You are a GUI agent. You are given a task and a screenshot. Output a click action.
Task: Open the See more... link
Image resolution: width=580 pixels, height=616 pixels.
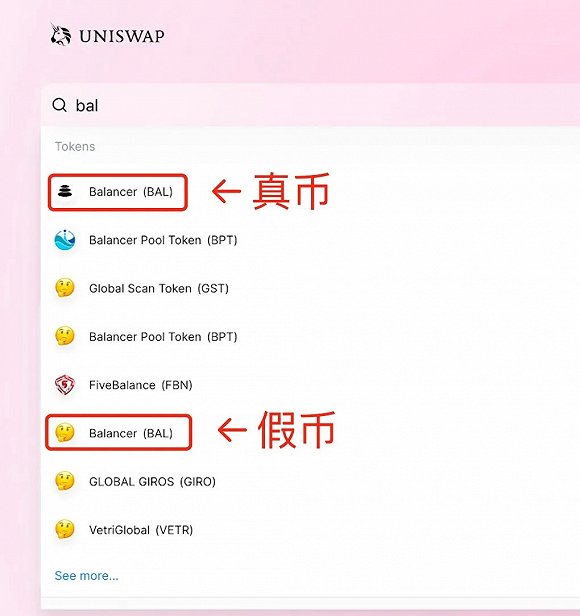point(86,576)
